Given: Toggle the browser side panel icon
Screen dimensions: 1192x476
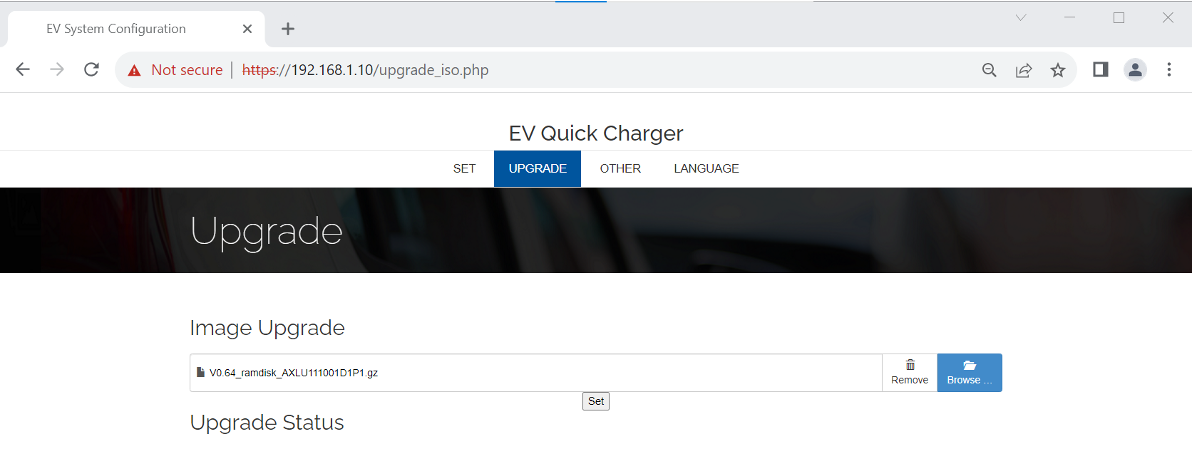Looking at the screenshot, I should [1100, 70].
